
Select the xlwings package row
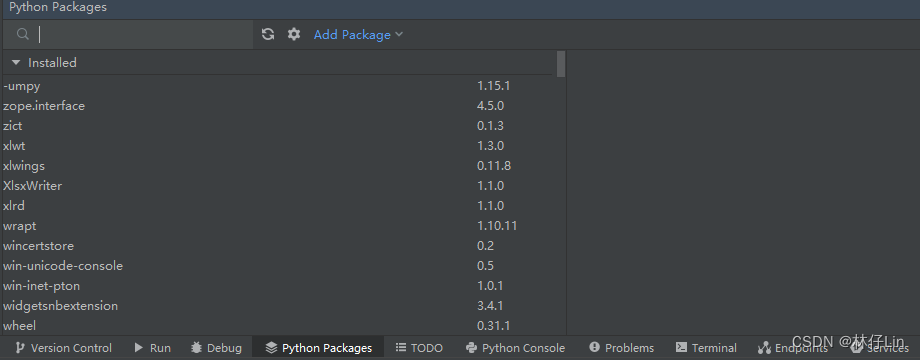coord(278,165)
